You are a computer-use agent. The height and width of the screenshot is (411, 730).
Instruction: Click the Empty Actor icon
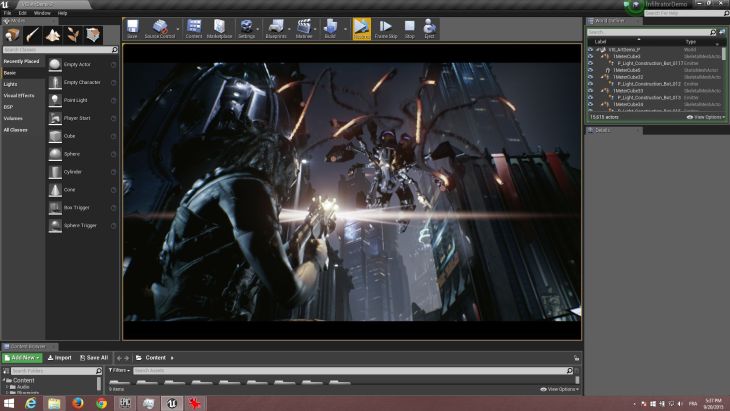pyautogui.click(x=55, y=65)
